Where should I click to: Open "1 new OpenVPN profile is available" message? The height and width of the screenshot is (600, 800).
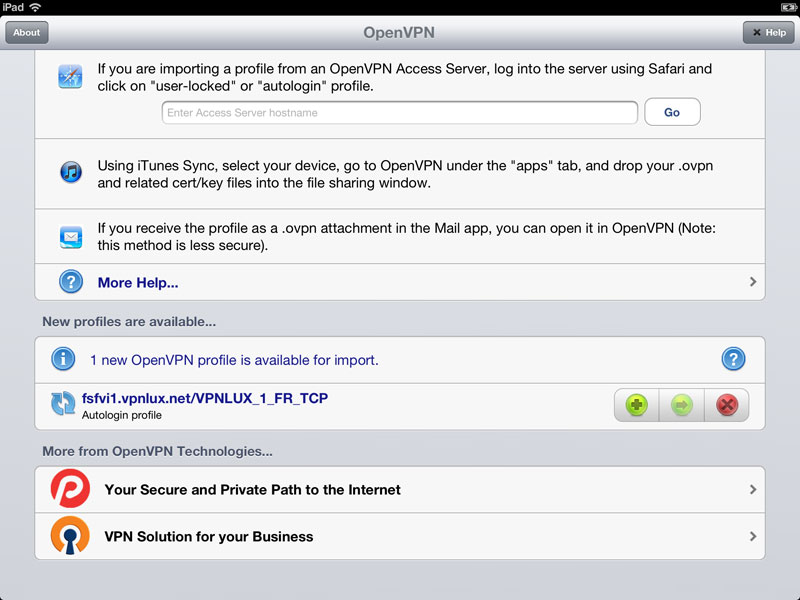coord(234,360)
